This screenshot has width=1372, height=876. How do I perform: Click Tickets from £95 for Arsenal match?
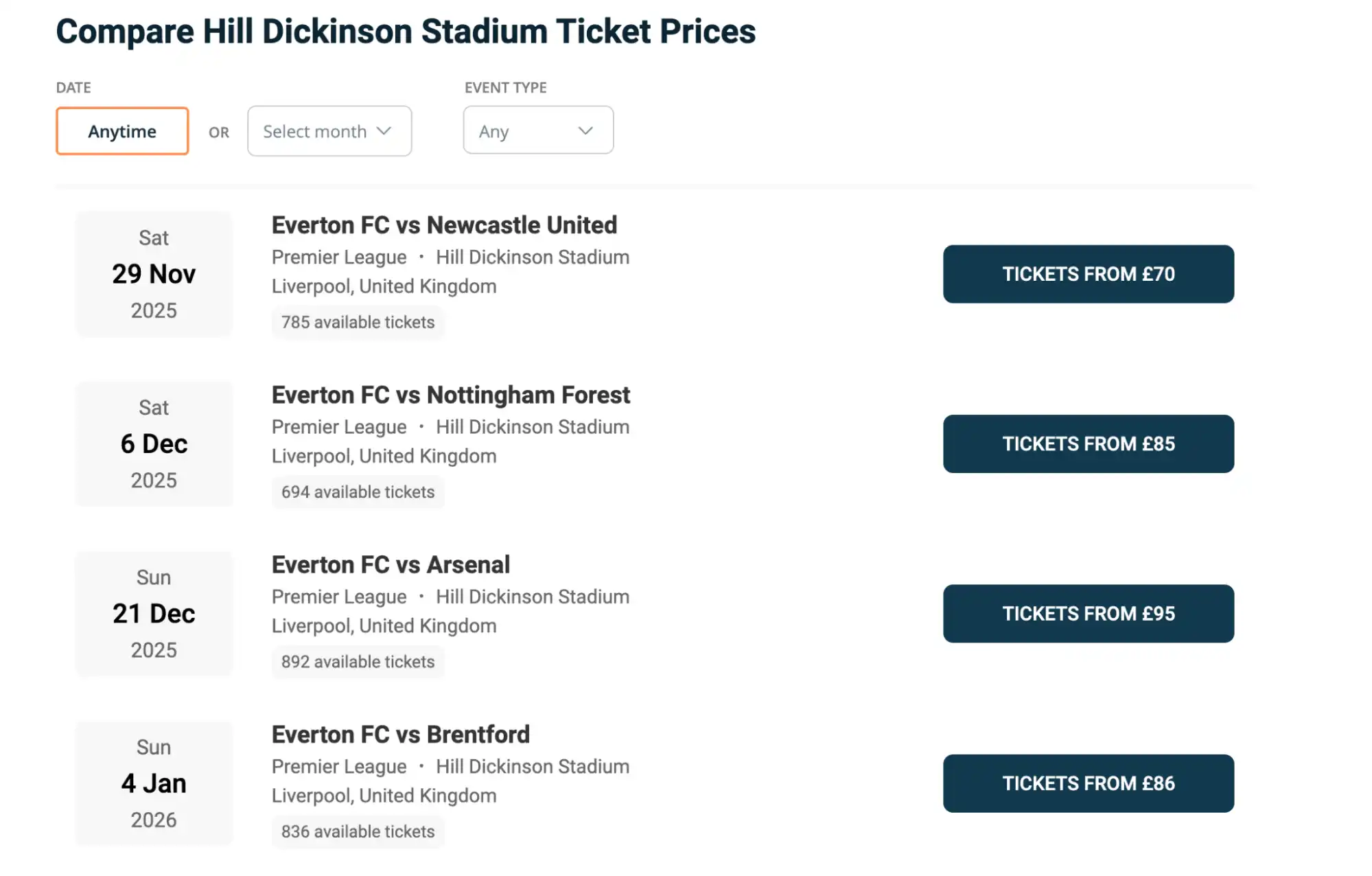(x=1088, y=613)
